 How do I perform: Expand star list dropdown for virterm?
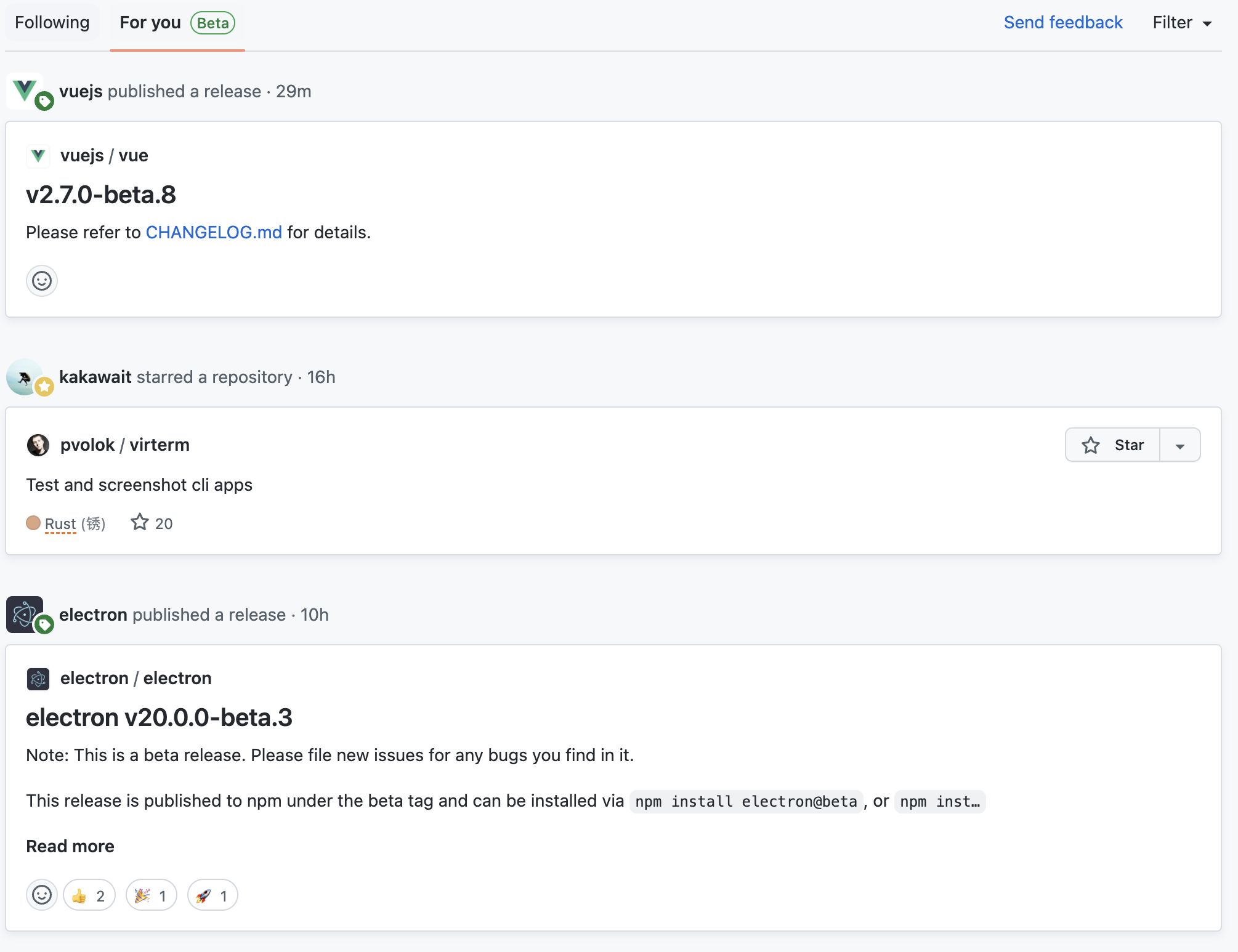(x=1179, y=445)
